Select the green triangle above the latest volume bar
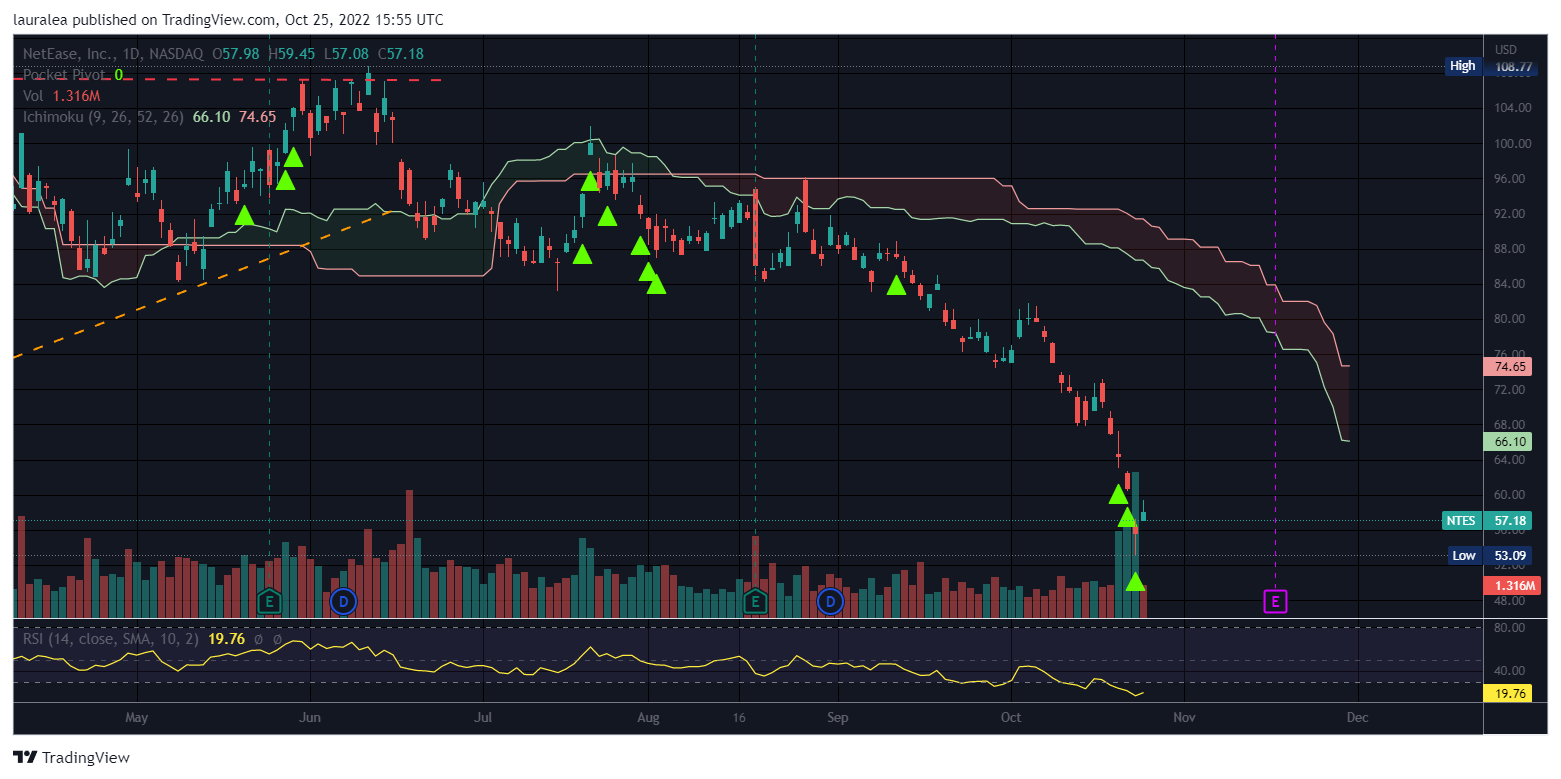The height and width of the screenshot is (779, 1561). coord(1135,581)
